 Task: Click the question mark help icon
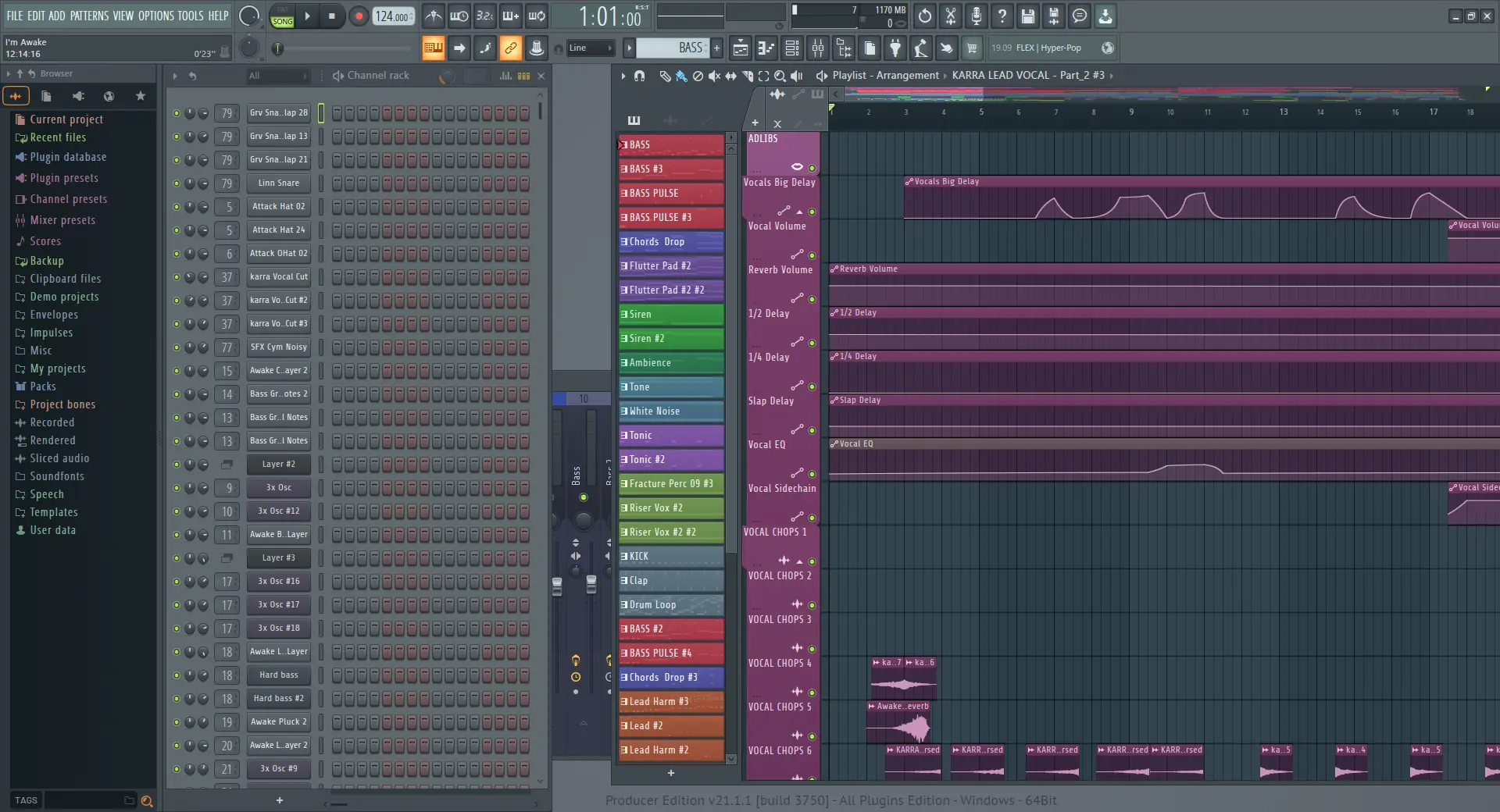tap(1002, 16)
